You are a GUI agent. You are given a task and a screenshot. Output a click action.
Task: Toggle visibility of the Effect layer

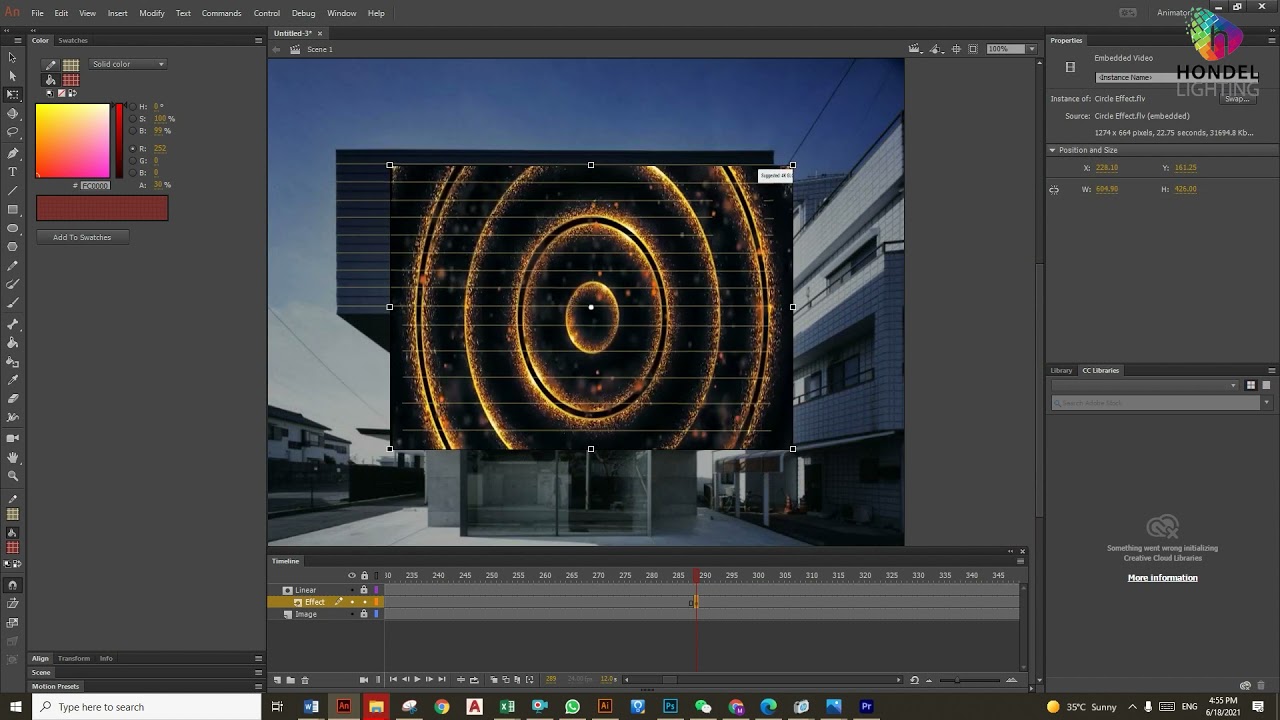pyautogui.click(x=352, y=602)
